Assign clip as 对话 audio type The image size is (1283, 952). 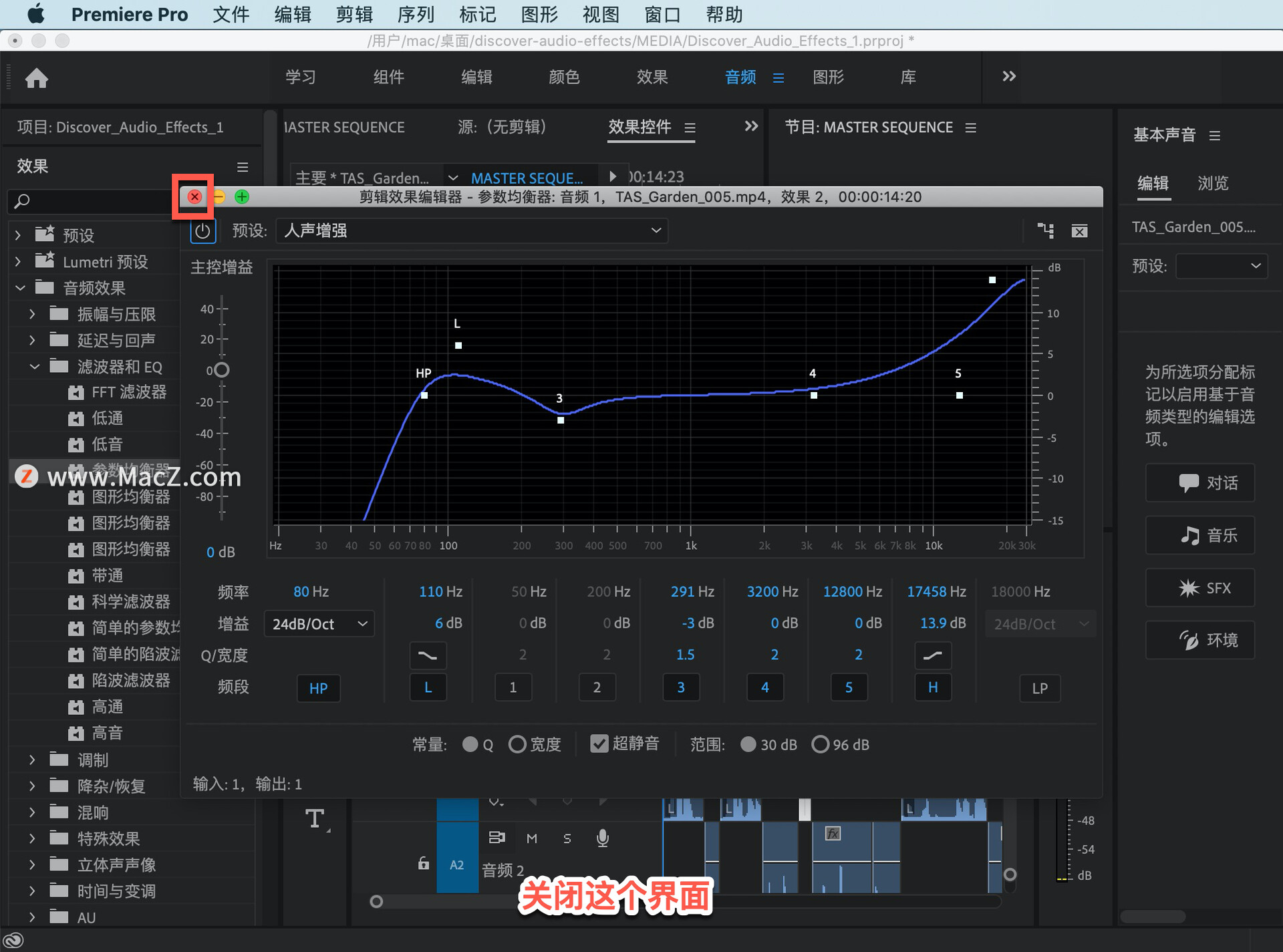coord(1200,482)
